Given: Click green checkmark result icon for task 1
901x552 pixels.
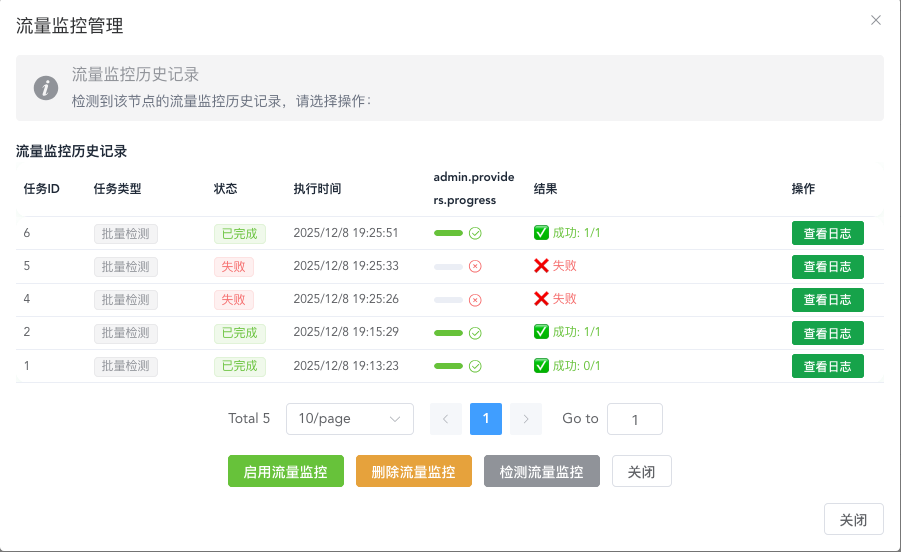Looking at the screenshot, I should pyautogui.click(x=542, y=366).
